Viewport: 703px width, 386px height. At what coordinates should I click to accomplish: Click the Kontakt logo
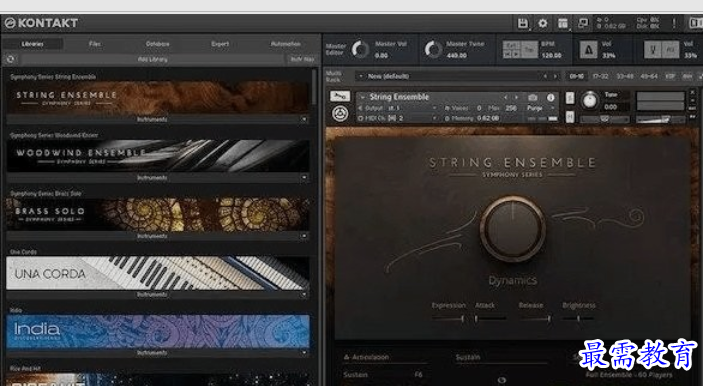[41, 23]
